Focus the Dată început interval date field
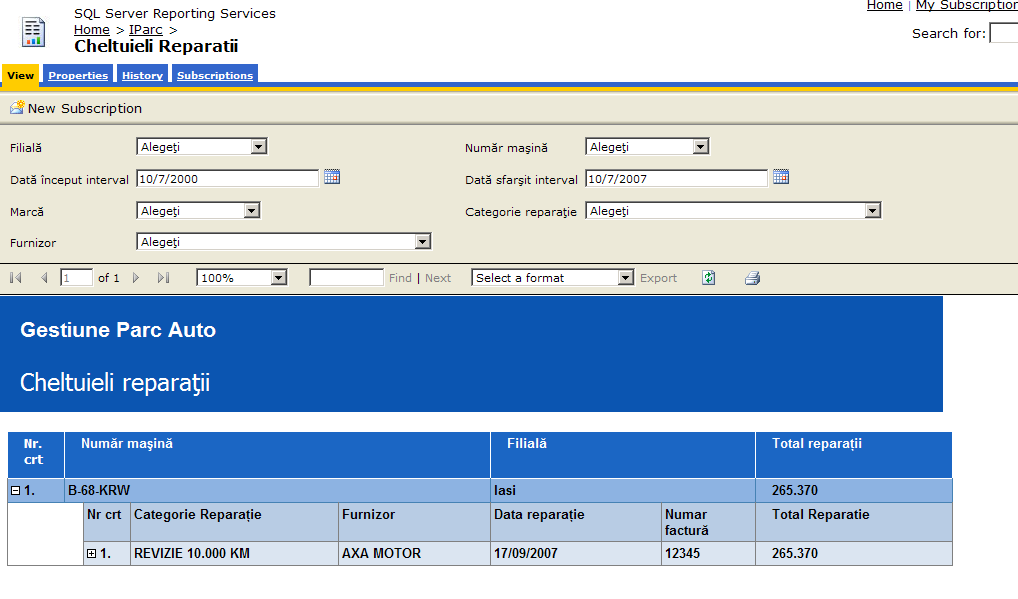Viewport: 1018px width, 599px height. 227,178
